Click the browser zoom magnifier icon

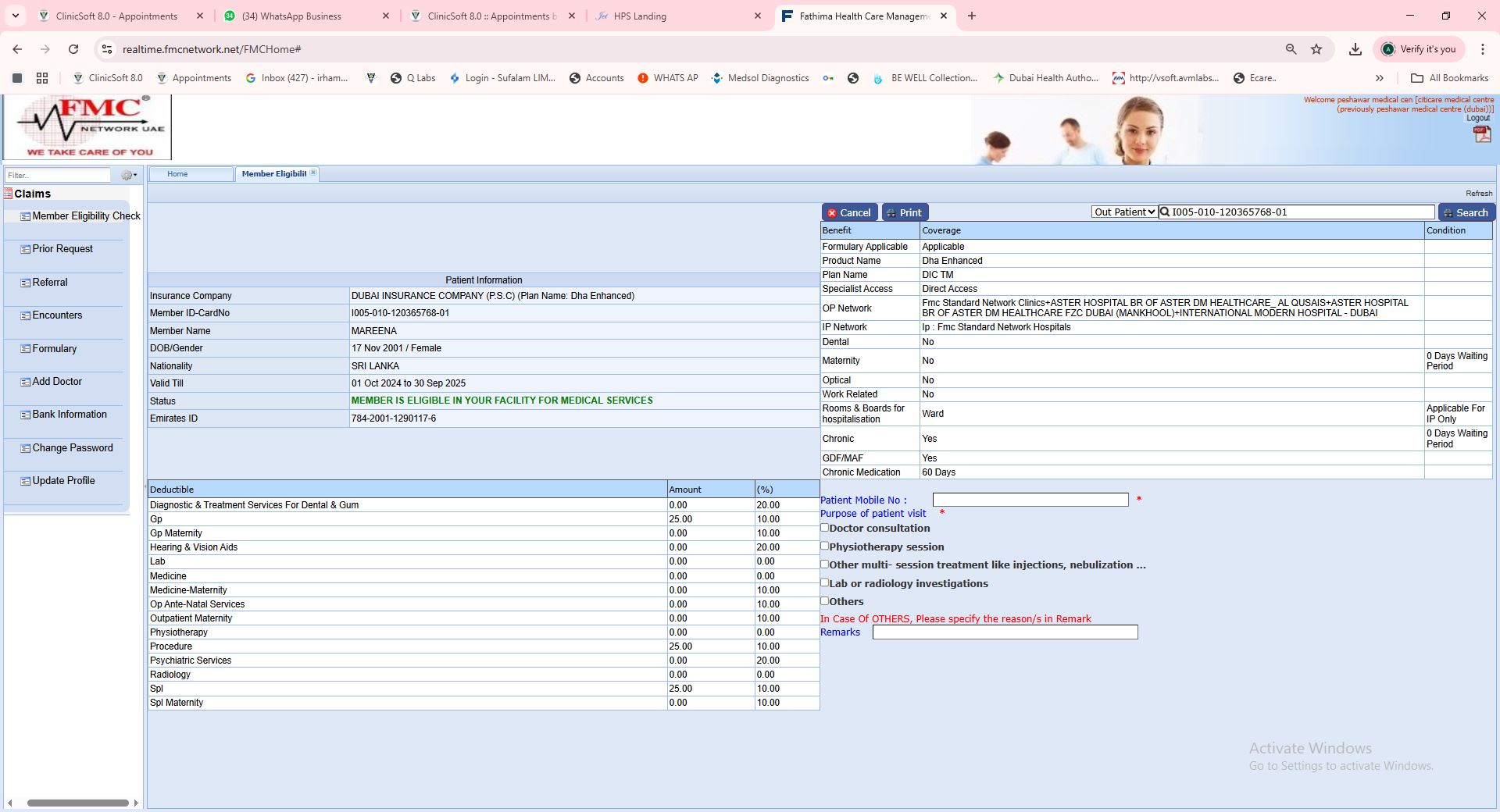point(1291,49)
